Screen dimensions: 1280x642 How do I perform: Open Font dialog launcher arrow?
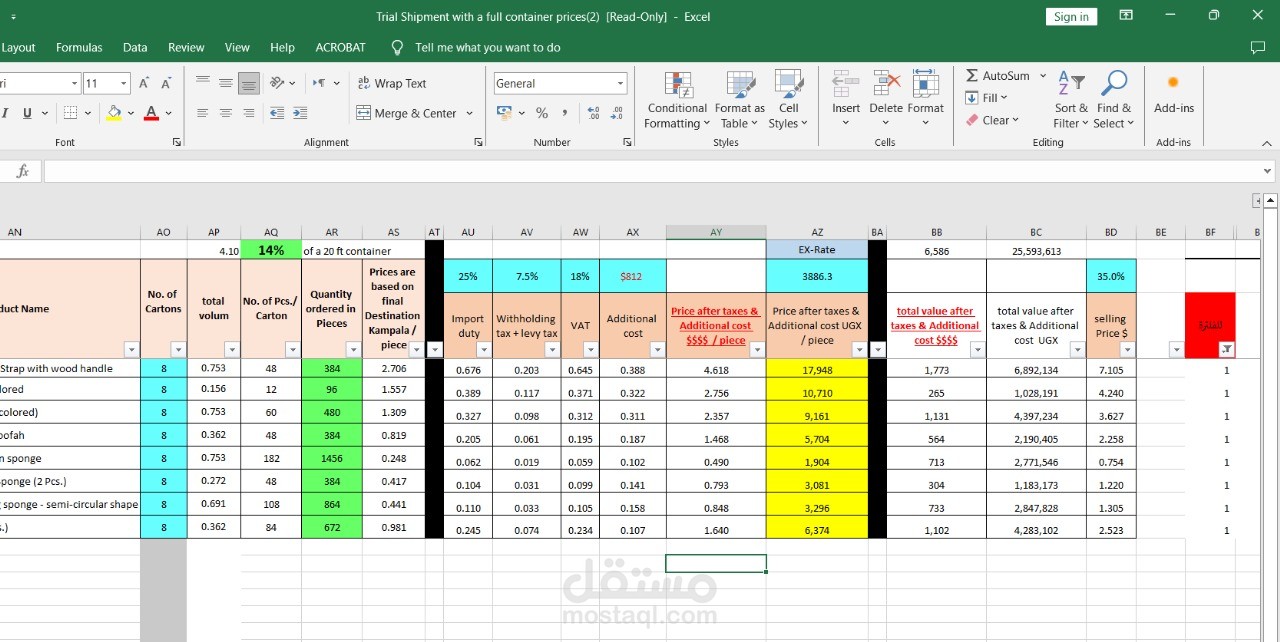[177, 142]
